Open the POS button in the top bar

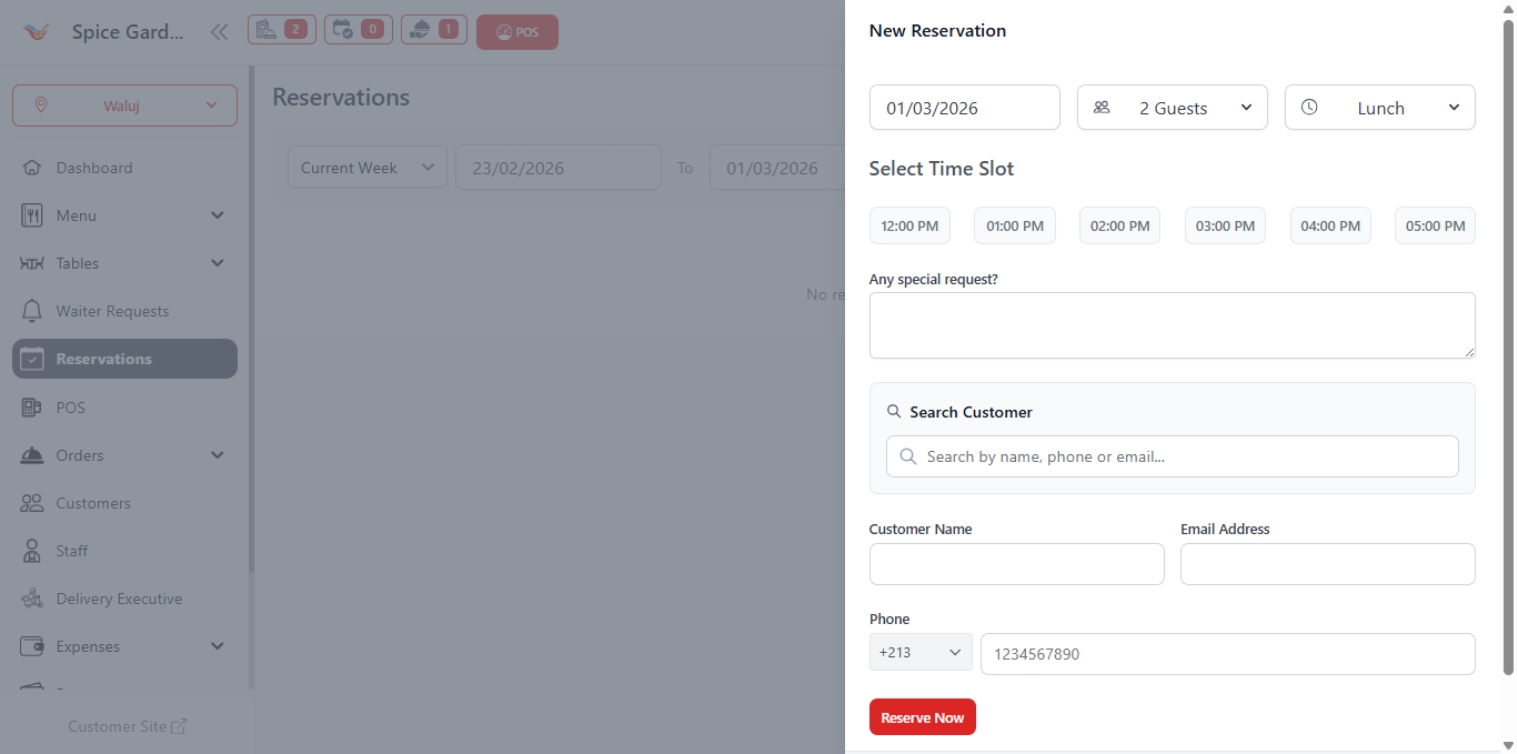point(517,31)
